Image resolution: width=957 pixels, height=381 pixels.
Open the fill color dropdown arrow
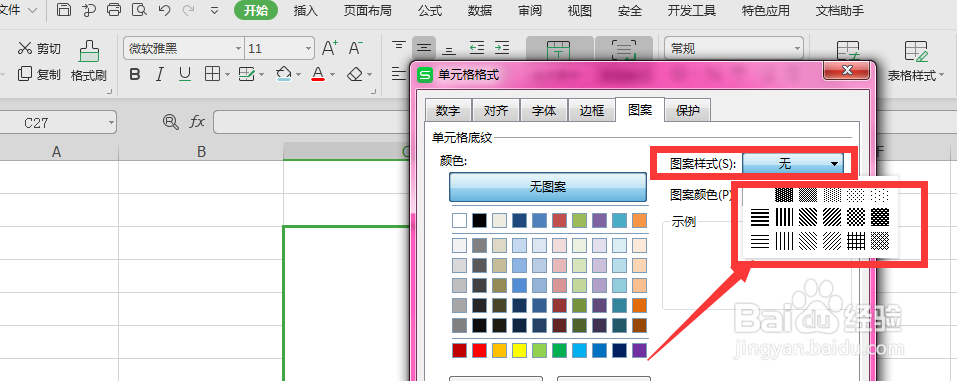click(298, 75)
